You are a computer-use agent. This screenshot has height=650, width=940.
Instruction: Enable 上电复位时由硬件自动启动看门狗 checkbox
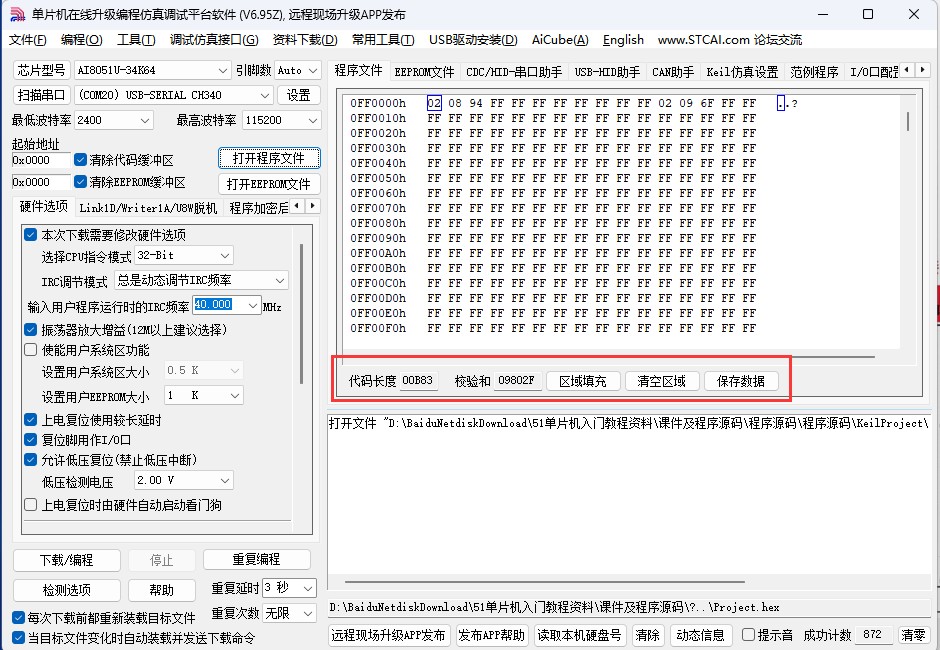pos(31,505)
